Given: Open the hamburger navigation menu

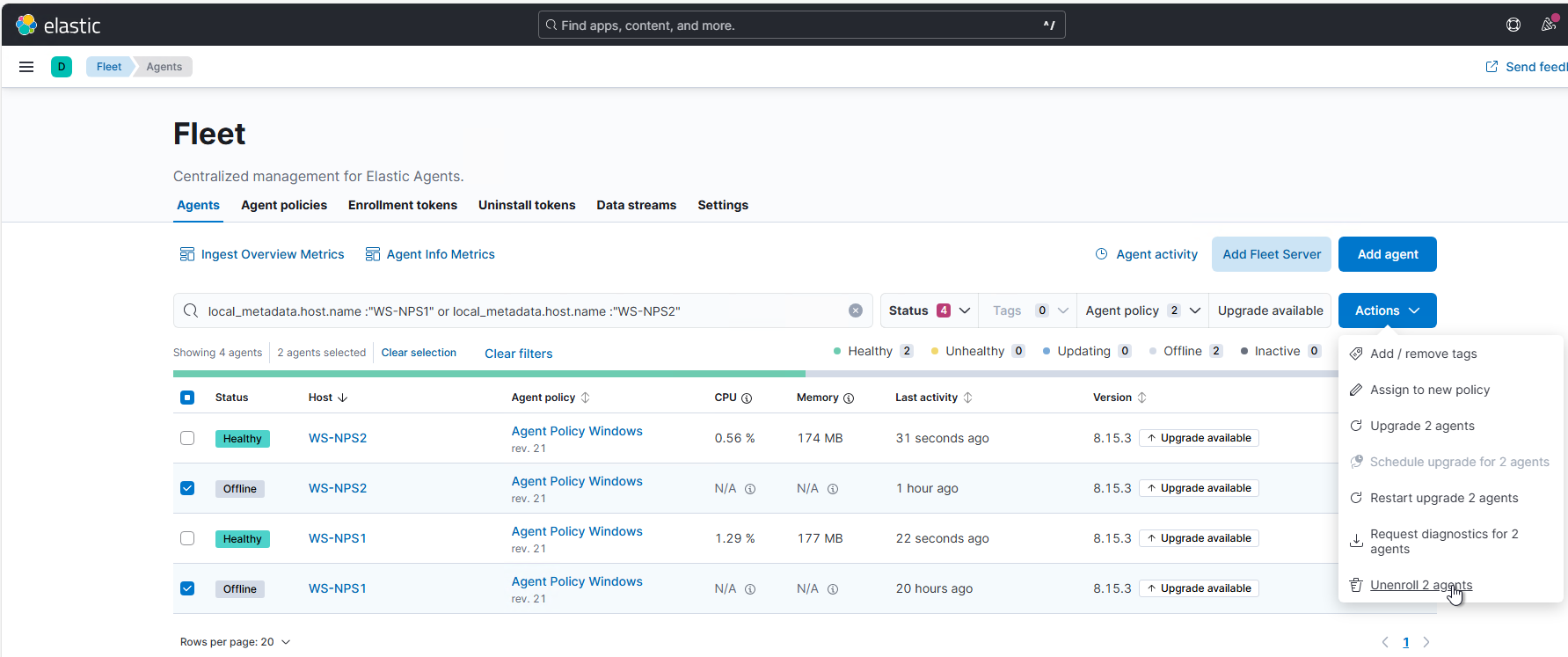Looking at the screenshot, I should (x=26, y=67).
